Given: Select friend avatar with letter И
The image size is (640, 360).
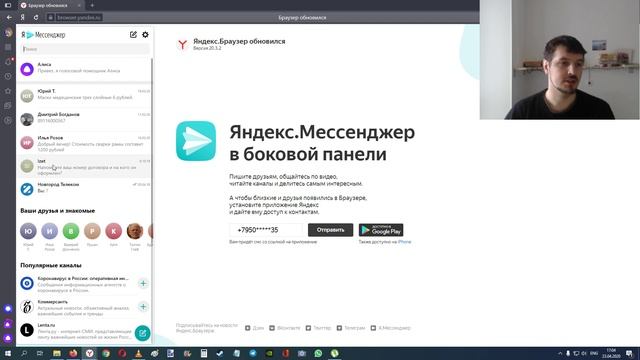Looking at the screenshot, I should click(x=49, y=231).
